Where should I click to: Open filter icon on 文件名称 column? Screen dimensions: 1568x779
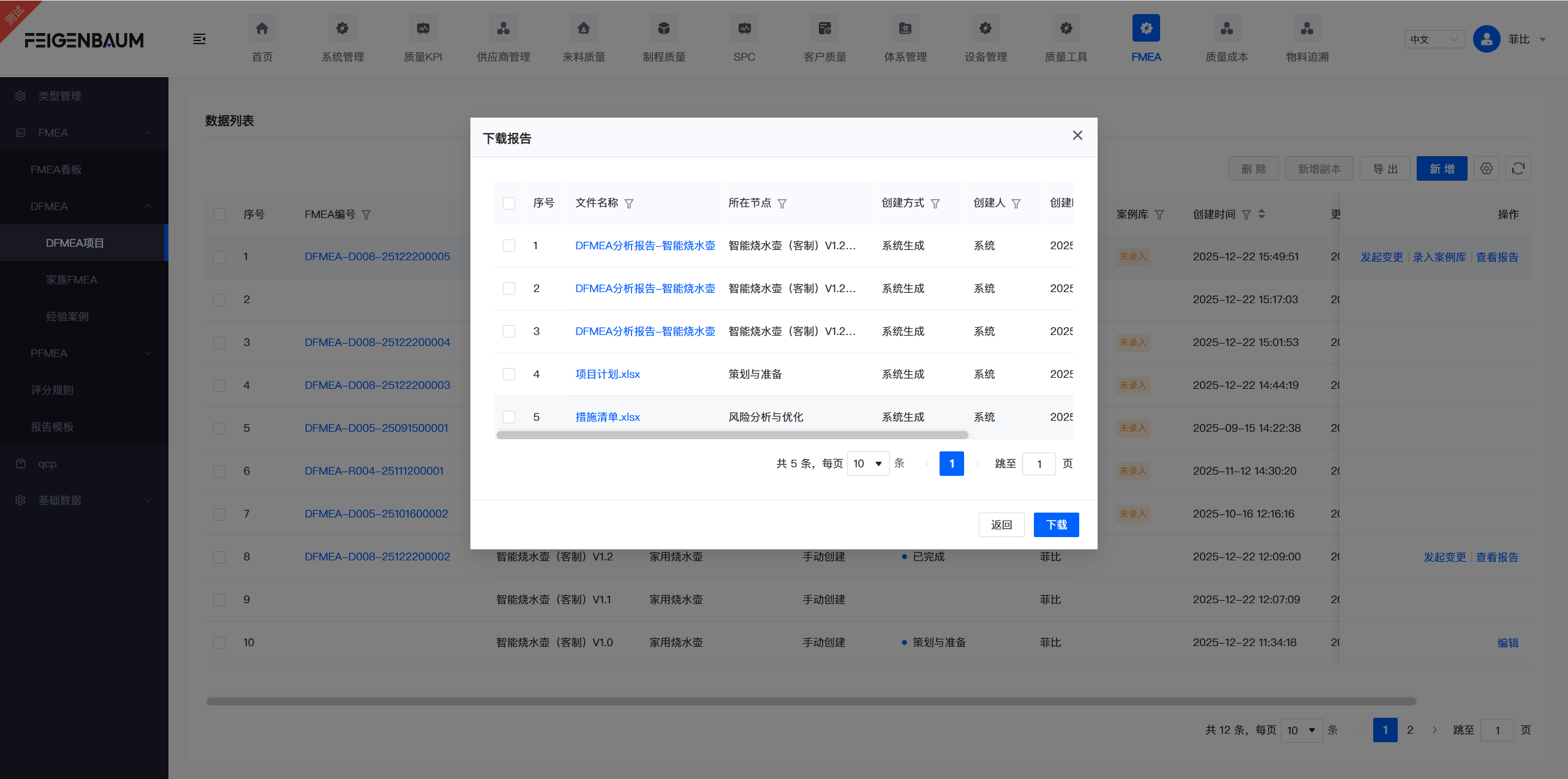pos(630,203)
